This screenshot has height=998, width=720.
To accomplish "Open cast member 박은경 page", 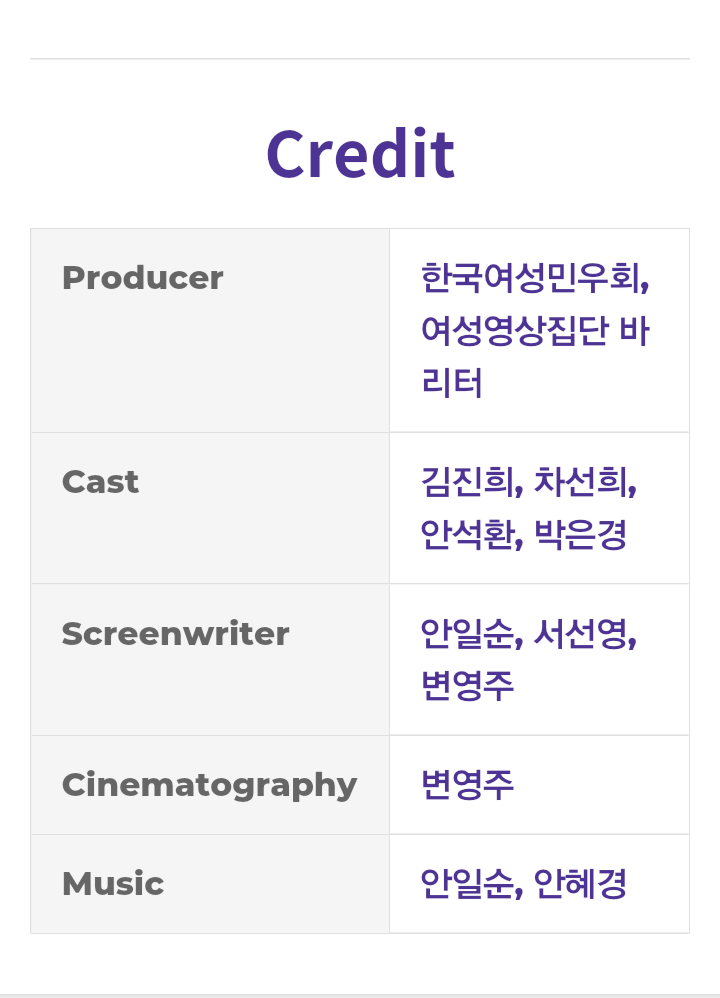I will click(x=580, y=534).
